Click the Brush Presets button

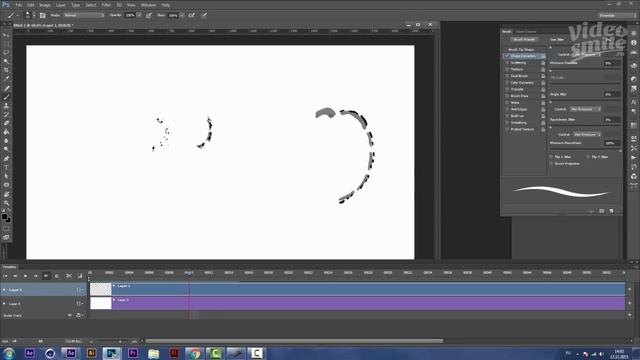[524, 40]
